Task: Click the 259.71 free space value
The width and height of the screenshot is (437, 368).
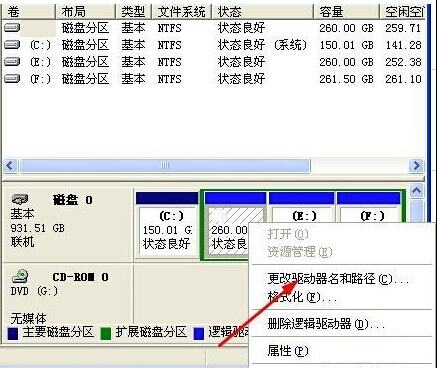Action: click(x=403, y=28)
